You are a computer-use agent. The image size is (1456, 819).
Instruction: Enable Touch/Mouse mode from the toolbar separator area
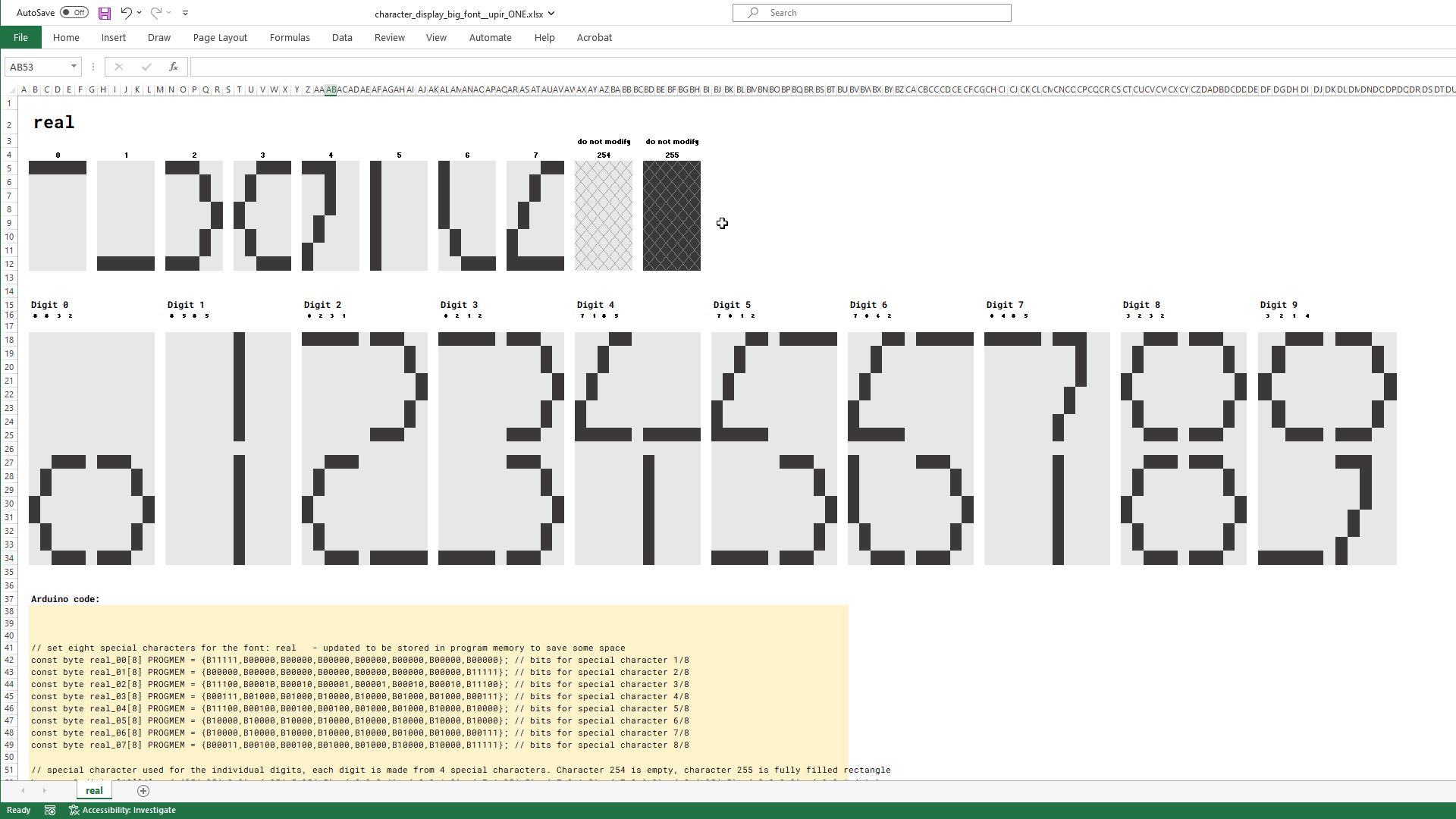[184, 12]
